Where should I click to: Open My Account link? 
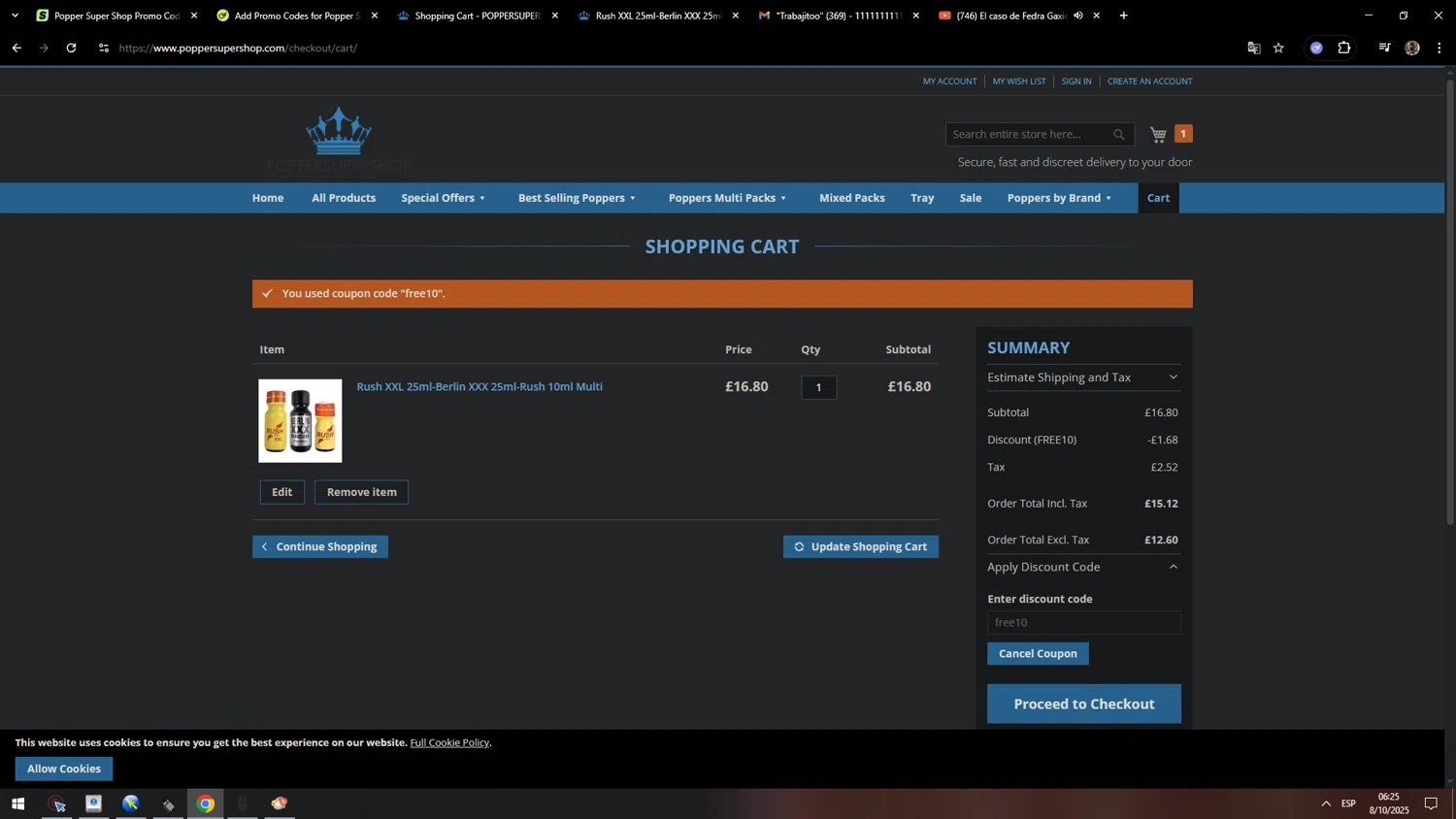point(949,82)
